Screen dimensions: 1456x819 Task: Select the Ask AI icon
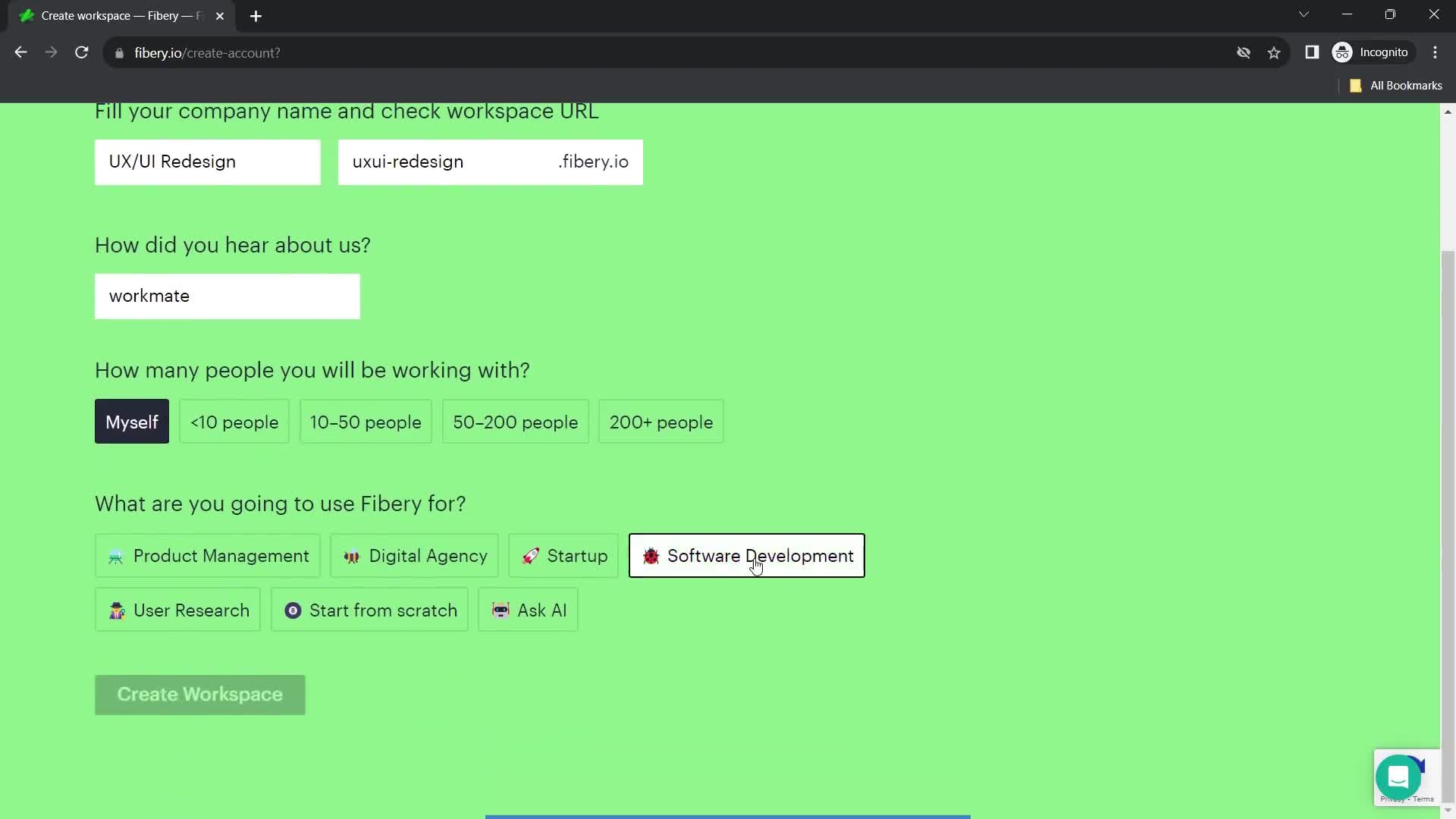click(x=501, y=610)
